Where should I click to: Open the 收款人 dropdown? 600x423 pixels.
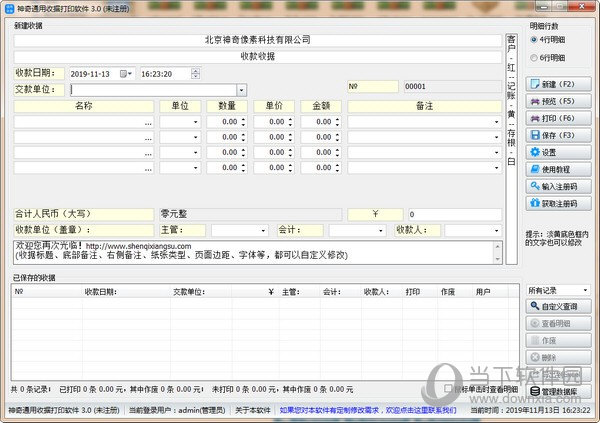coord(496,230)
